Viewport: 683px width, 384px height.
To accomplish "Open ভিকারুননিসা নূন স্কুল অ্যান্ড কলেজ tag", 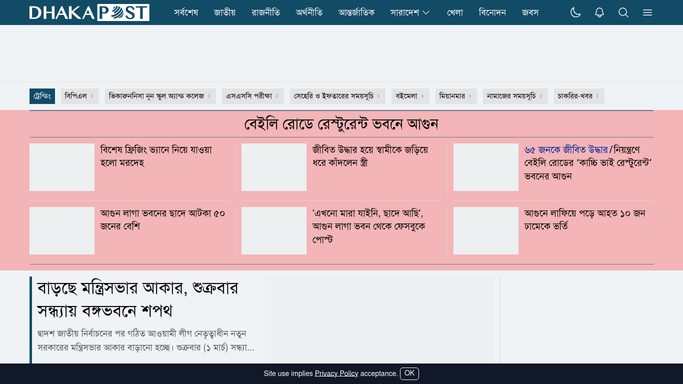I will (160, 96).
